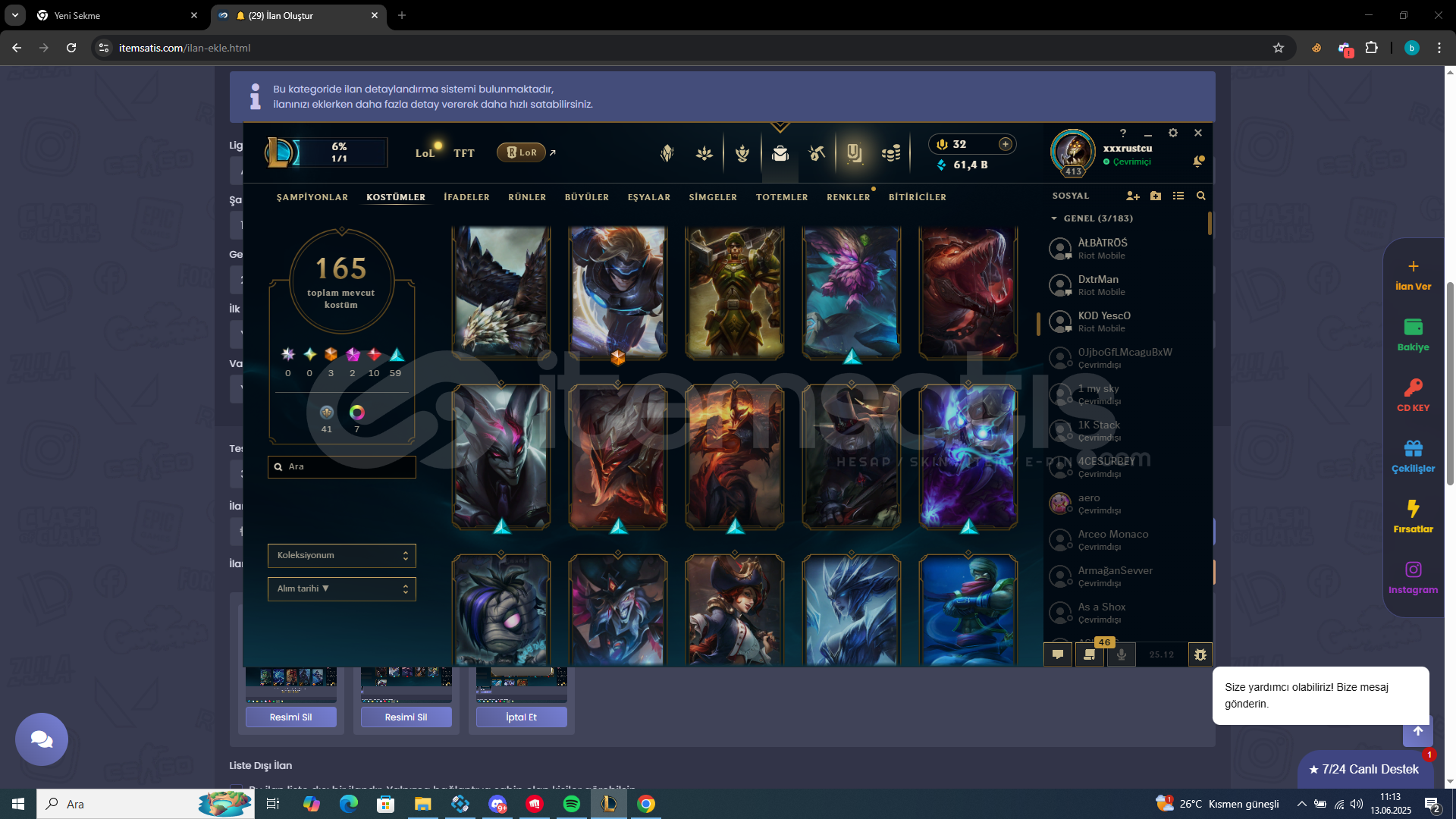Open the browser tab search dropdown arrow
The width and height of the screenshot is (1456, 819).
(15, 15)
